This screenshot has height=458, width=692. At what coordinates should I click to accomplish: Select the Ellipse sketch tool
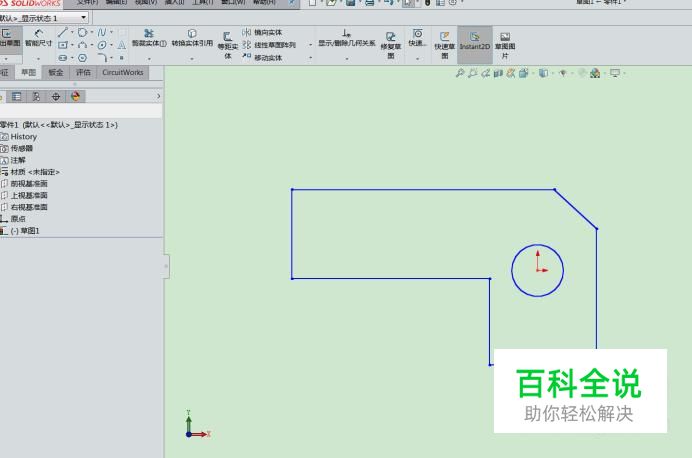[x=102, y=45]
